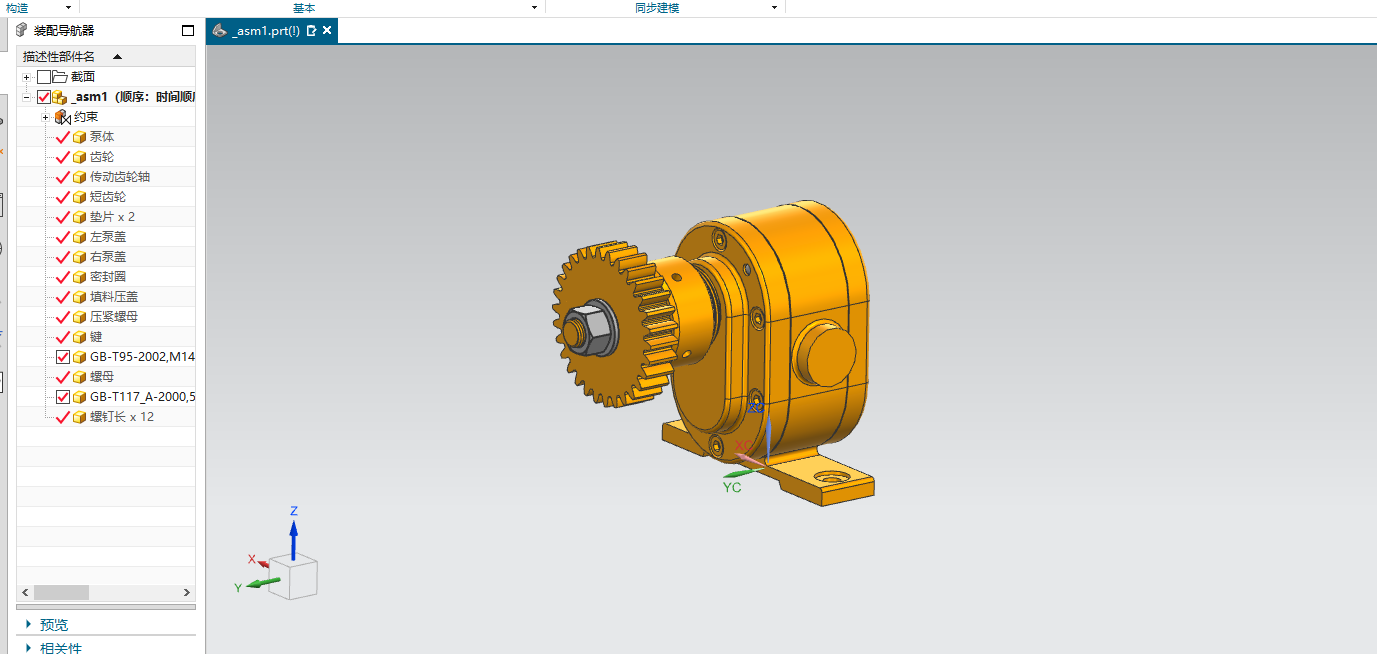
Task: Untick the GB-T95-2002,M14 checkbox
Action: click(x=63, y=357)
